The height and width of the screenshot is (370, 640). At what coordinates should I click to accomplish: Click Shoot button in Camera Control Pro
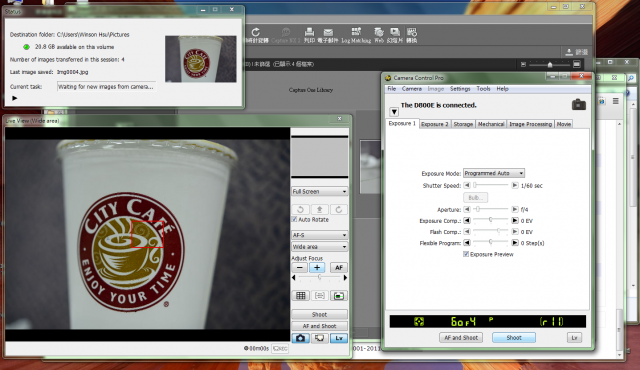pyautogui.click(x=514, y=338)
